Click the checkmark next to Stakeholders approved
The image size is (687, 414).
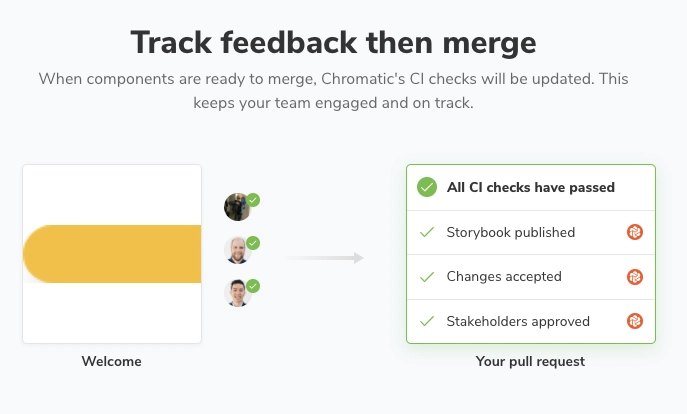pyautogui.click(x=427, y=321)
